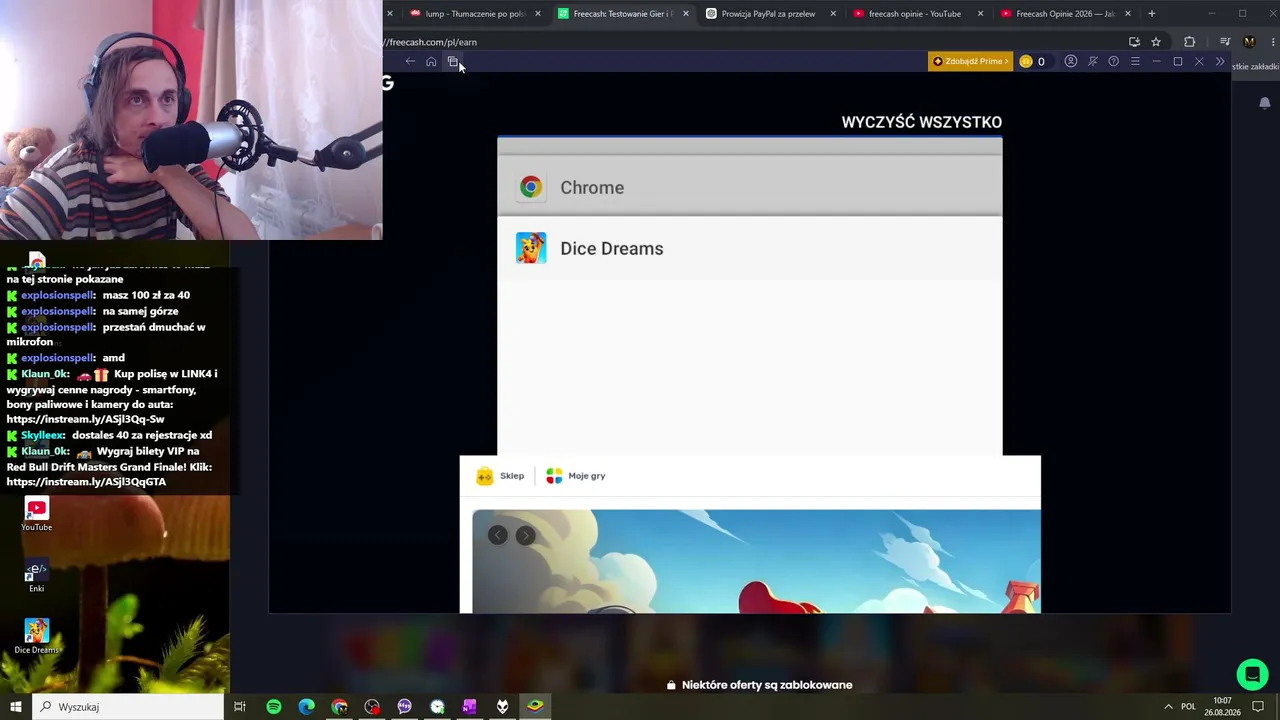The width and height of the screenshot is (1280, 720).
Task: Close the freecash opinie YouTube tab
Action: coord(980,14)
